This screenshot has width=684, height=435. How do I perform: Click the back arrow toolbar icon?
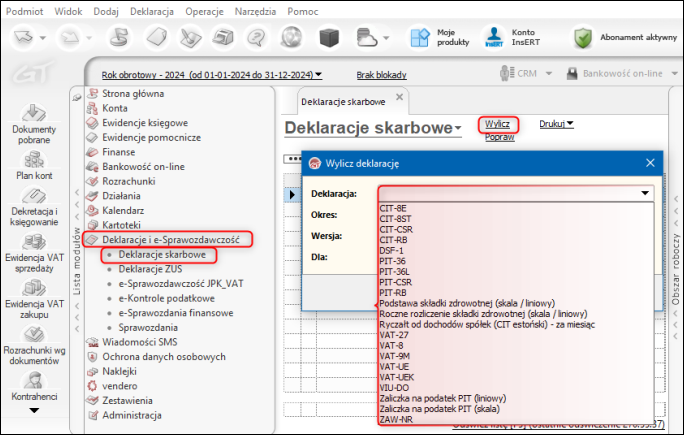tap(24, 38)
